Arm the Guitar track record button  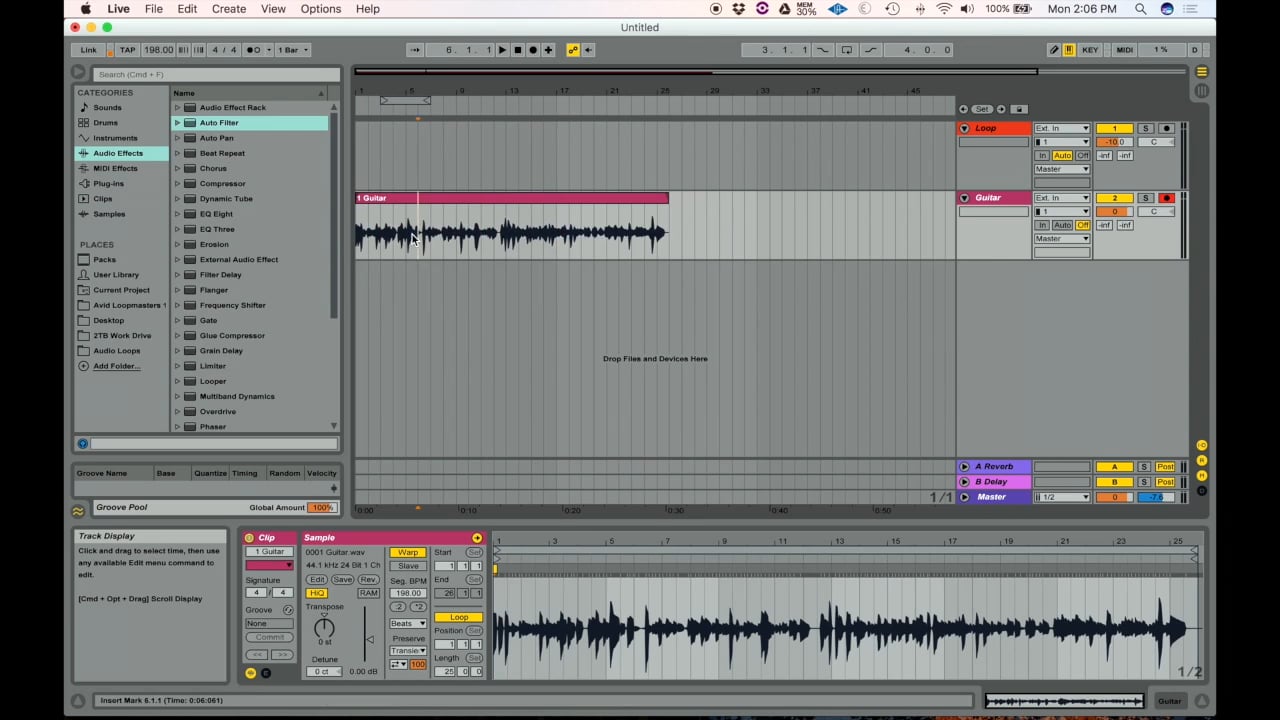click(1166, 198)
